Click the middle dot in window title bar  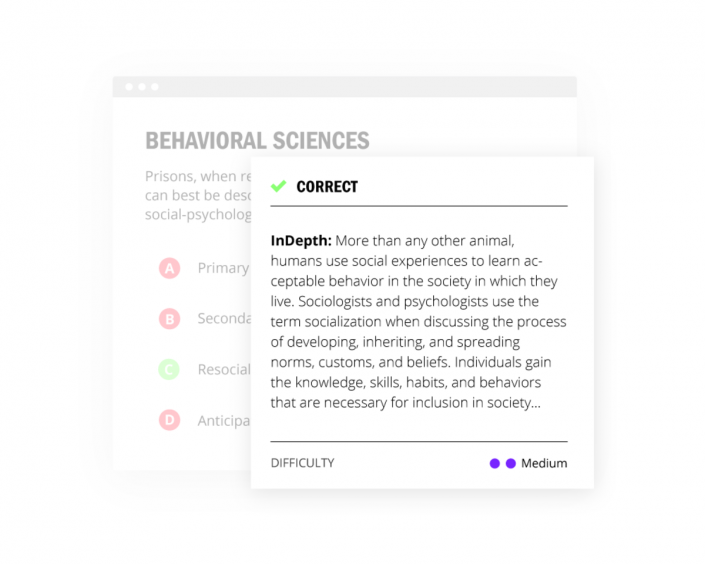(142, 87)
